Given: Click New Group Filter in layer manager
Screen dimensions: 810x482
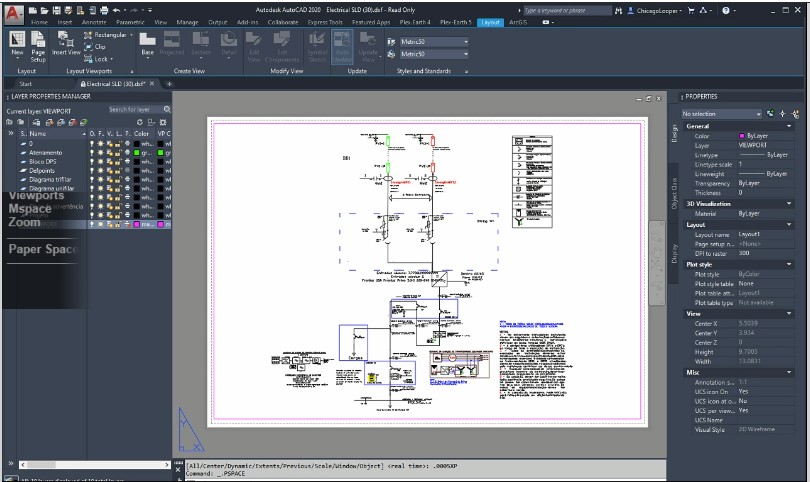Looking at the screenshot, I should [21, 122].
